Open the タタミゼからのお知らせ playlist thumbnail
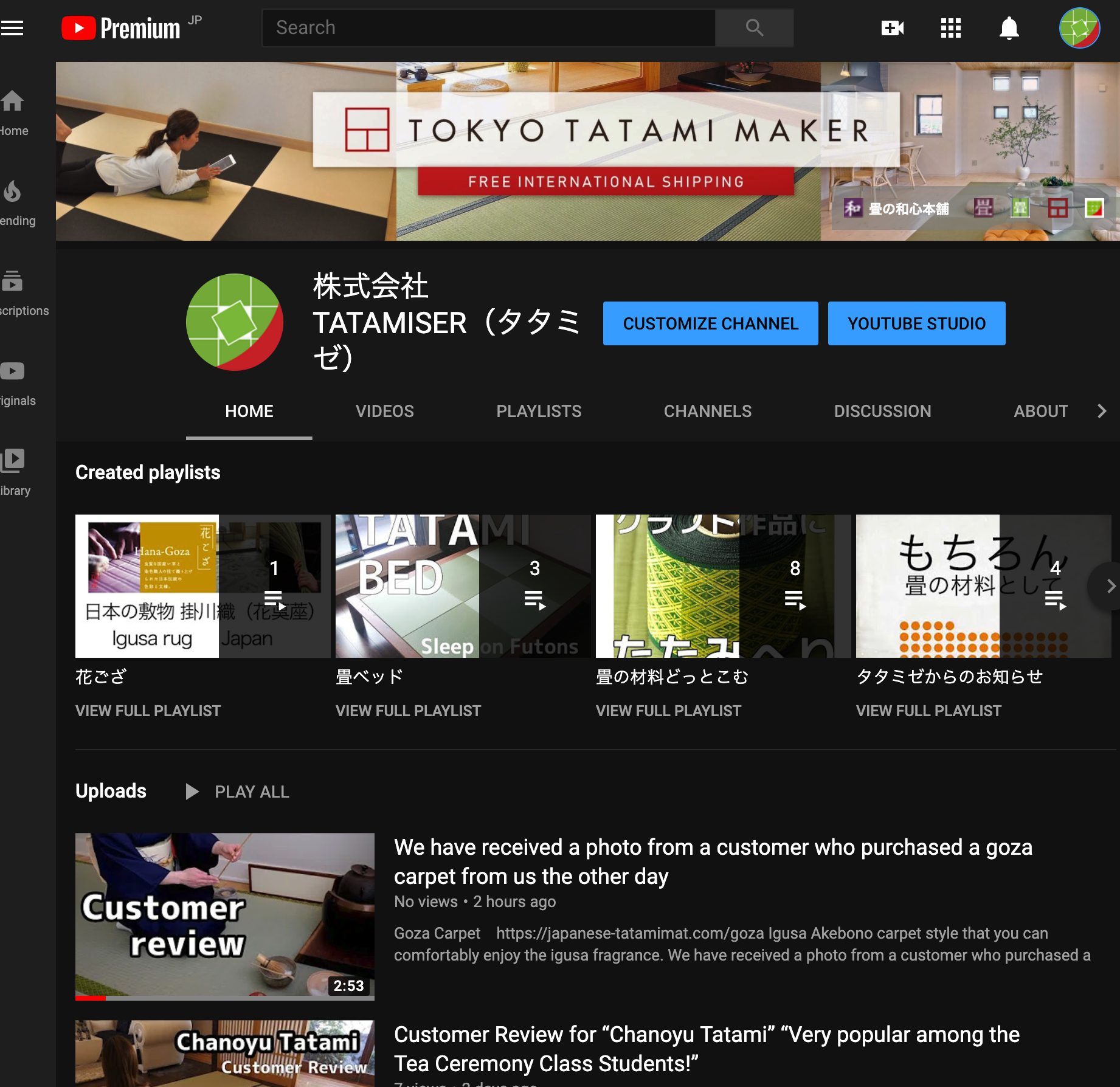Screen dimensions: 1120x1087 [984, 586]
